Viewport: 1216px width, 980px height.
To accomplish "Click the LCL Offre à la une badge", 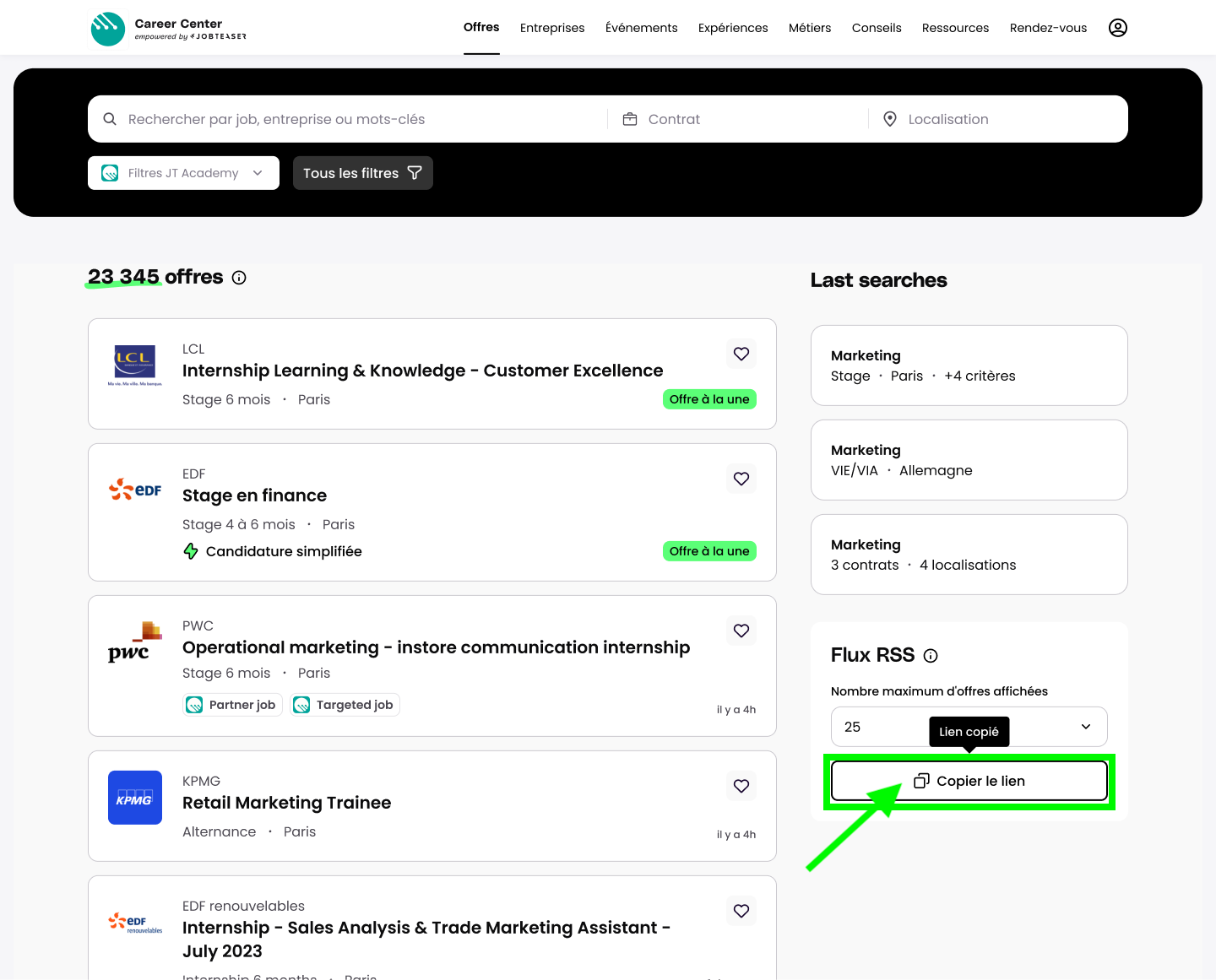I will (709, 399).
